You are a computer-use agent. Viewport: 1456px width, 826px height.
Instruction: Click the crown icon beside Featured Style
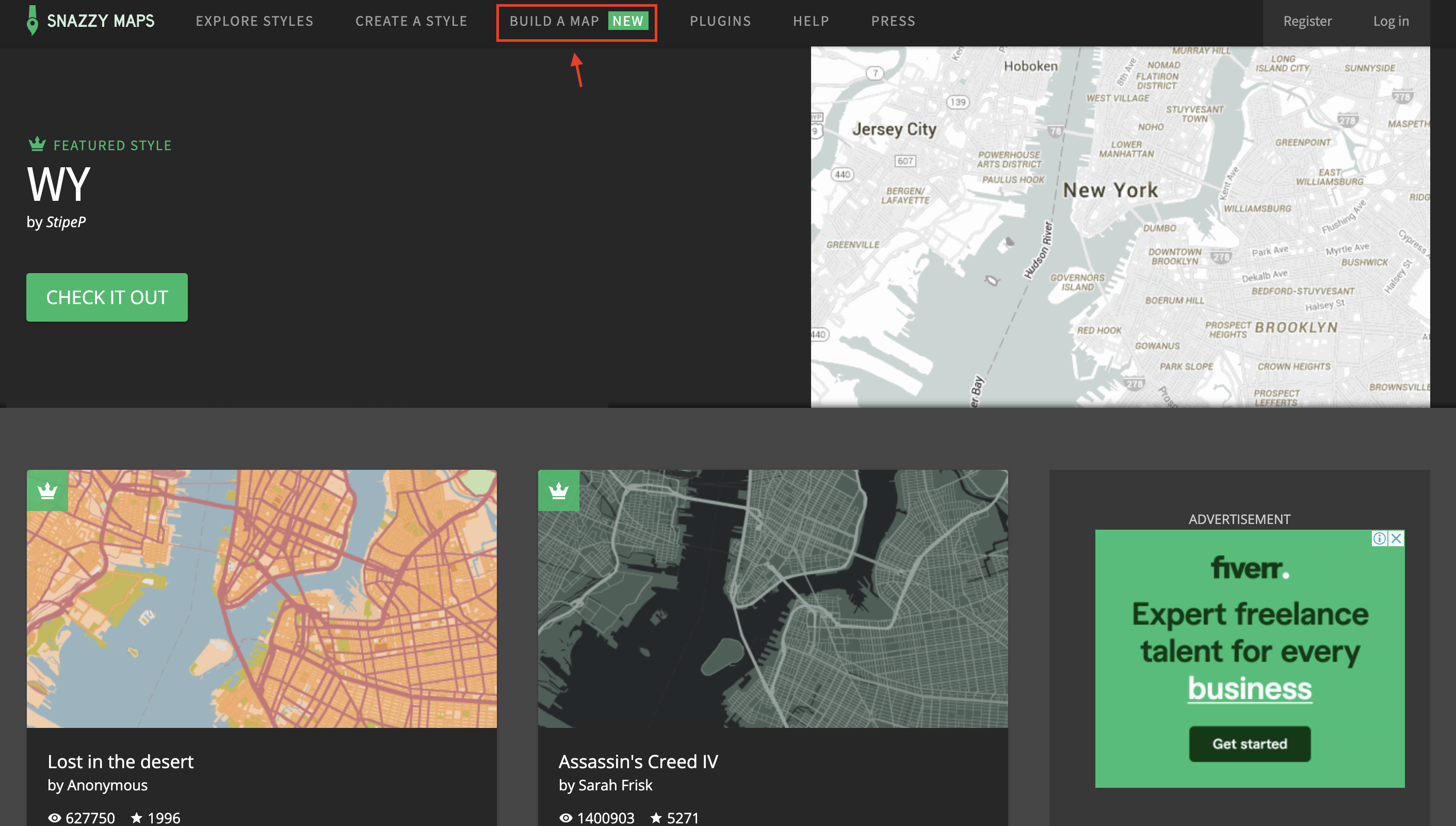[x=37, y=144]
